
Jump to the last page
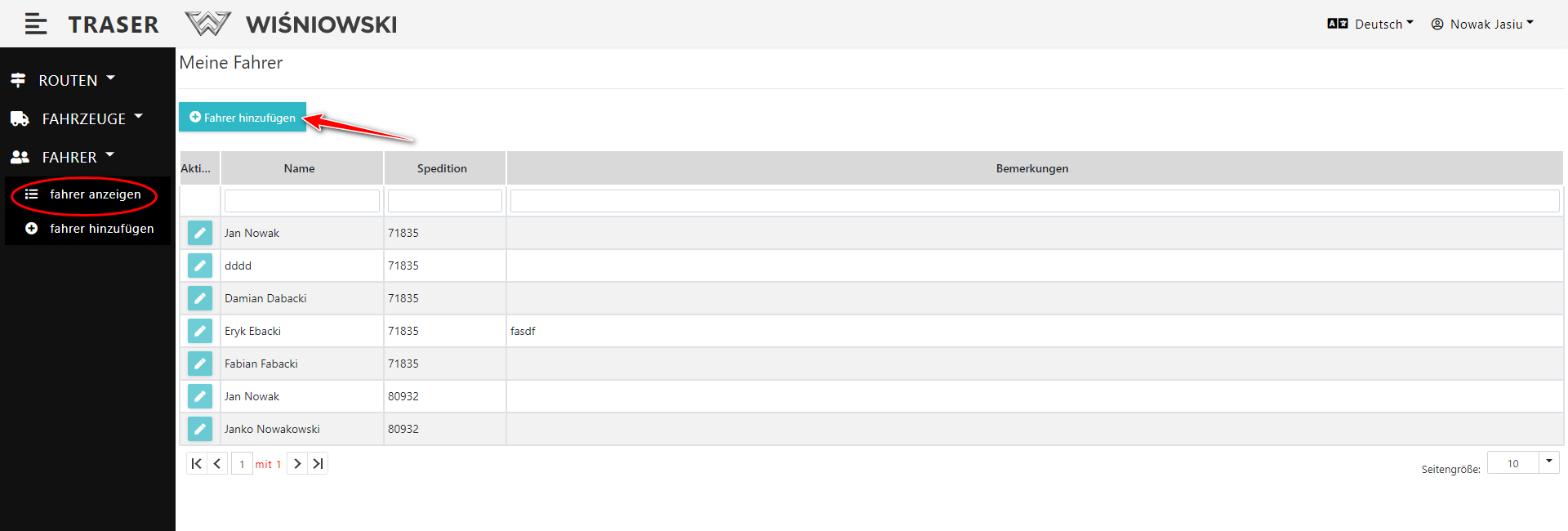(318, 464)
